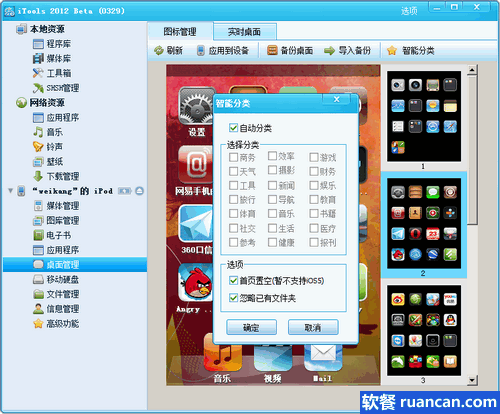Screen dimensions: 500x414
Task: Open 铃声 ringtones
Action: [48, 147]
